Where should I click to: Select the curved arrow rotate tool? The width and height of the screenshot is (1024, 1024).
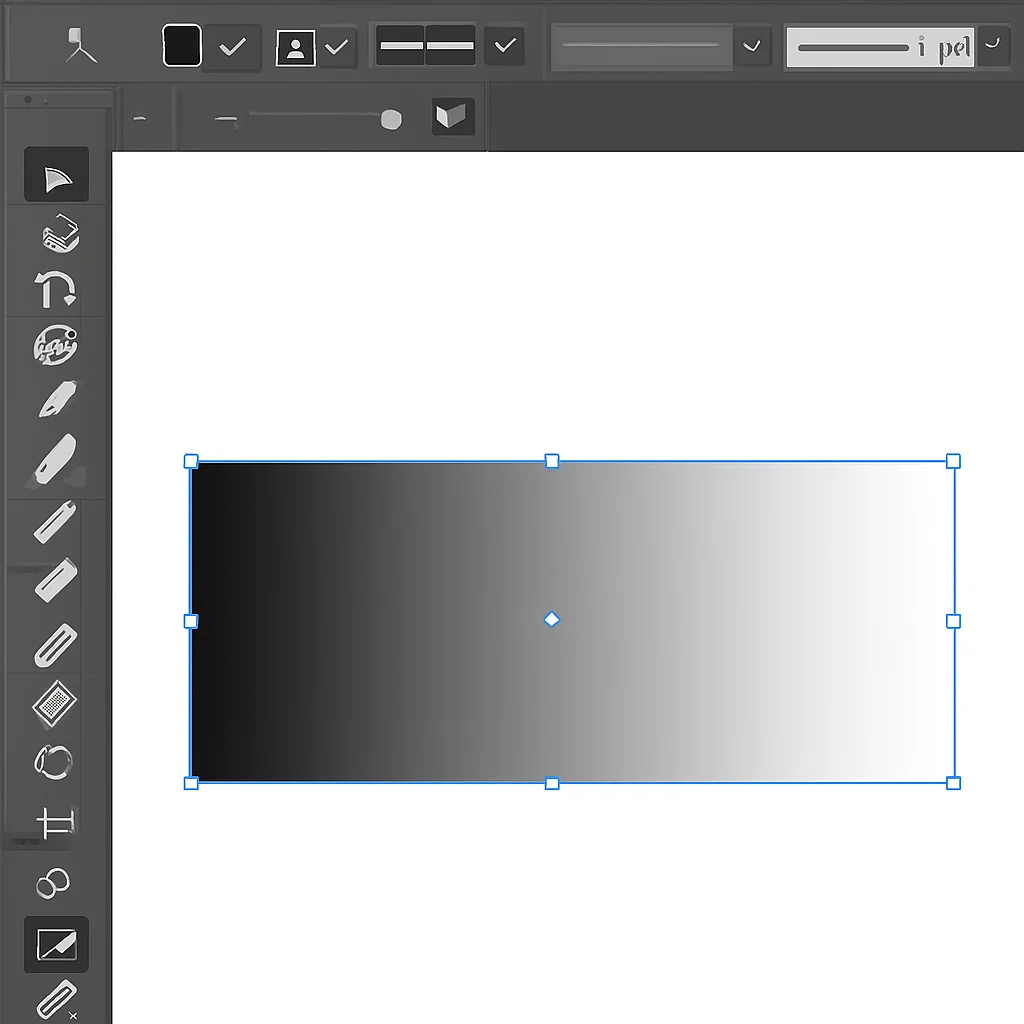(x=56, y=289)
